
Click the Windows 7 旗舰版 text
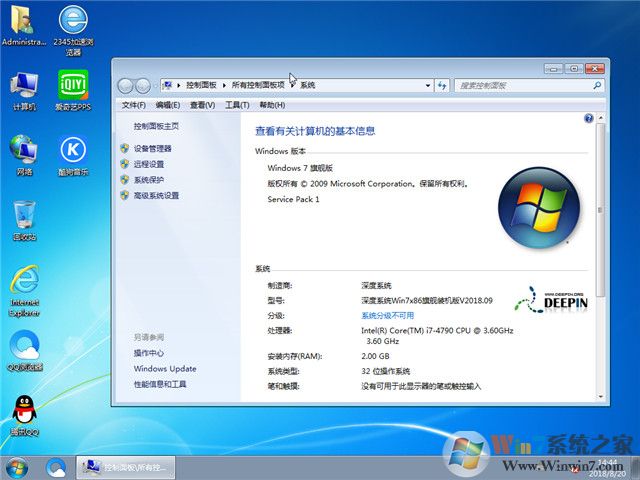[300, 168]
